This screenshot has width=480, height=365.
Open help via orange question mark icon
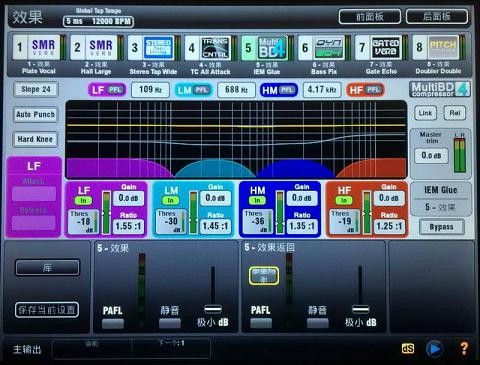point(464,348)
